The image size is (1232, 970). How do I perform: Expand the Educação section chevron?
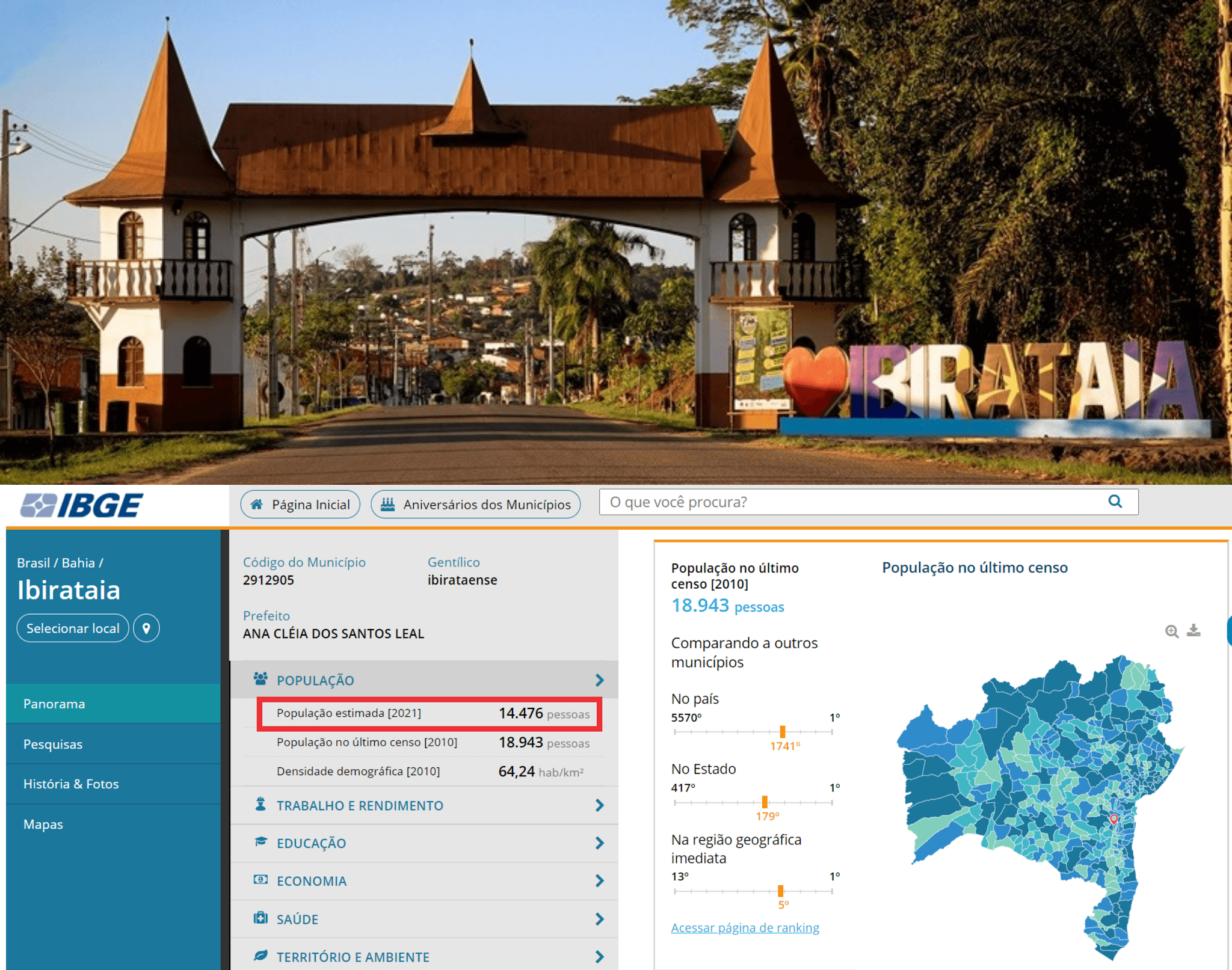point(599,843)
